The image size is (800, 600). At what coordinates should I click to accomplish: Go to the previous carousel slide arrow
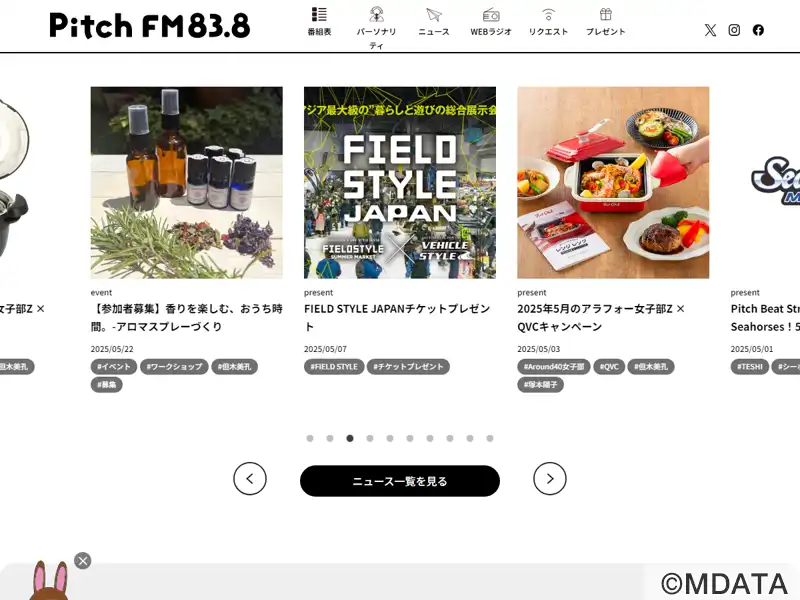pyautogui.click(x=250, y=479)
